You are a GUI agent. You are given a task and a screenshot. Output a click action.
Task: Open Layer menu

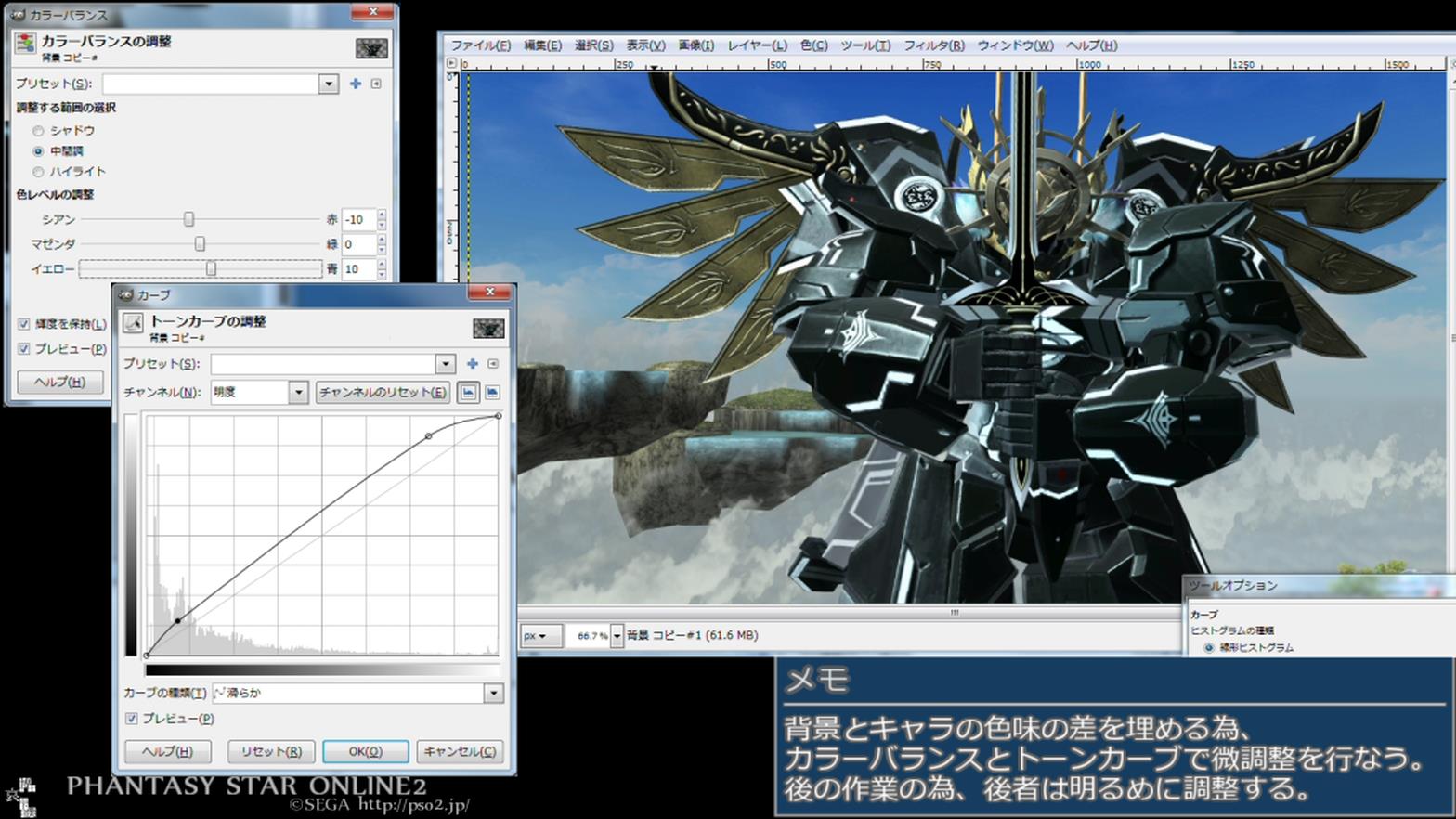757,45
